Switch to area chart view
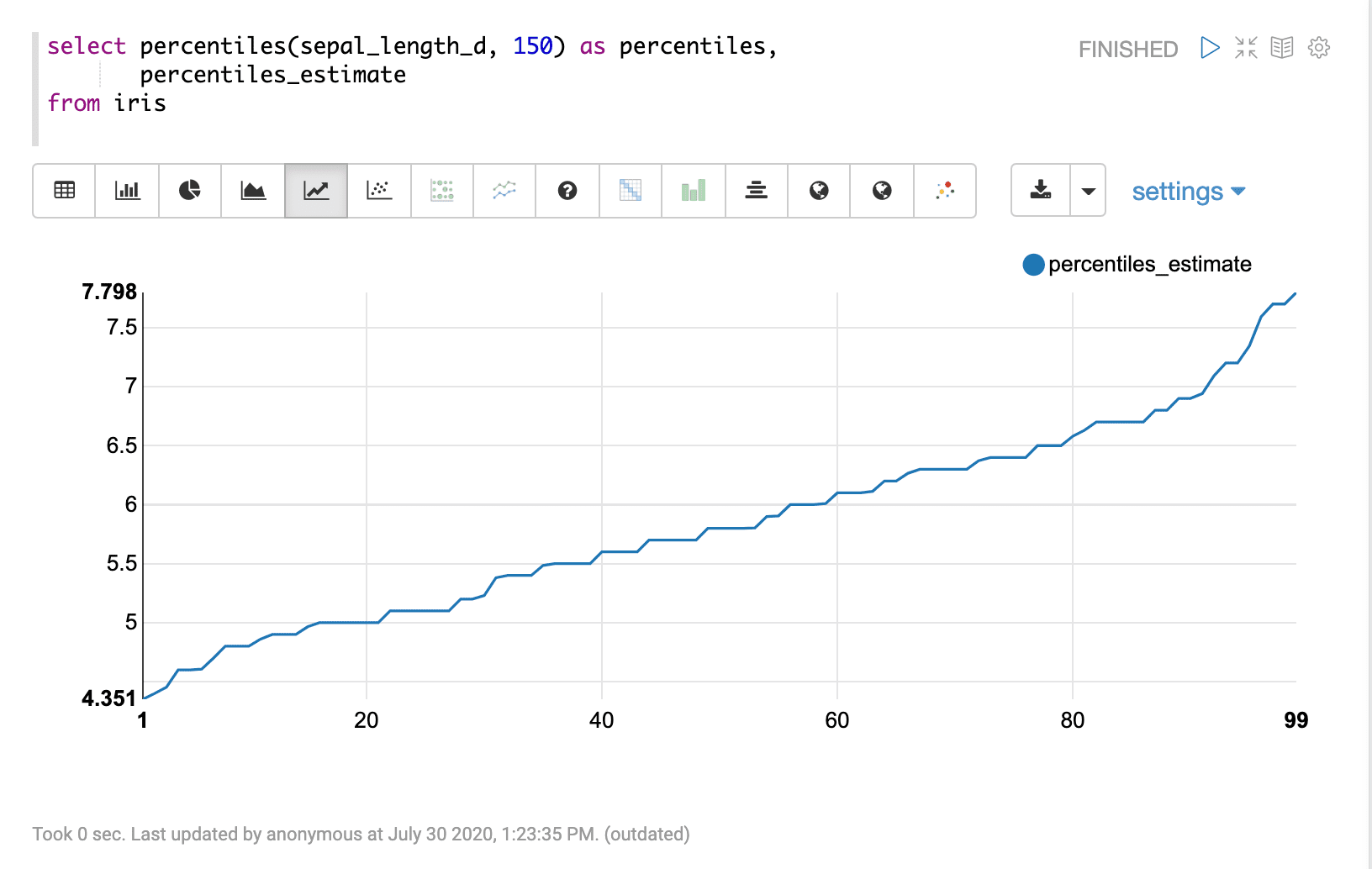 pos(253,191)
